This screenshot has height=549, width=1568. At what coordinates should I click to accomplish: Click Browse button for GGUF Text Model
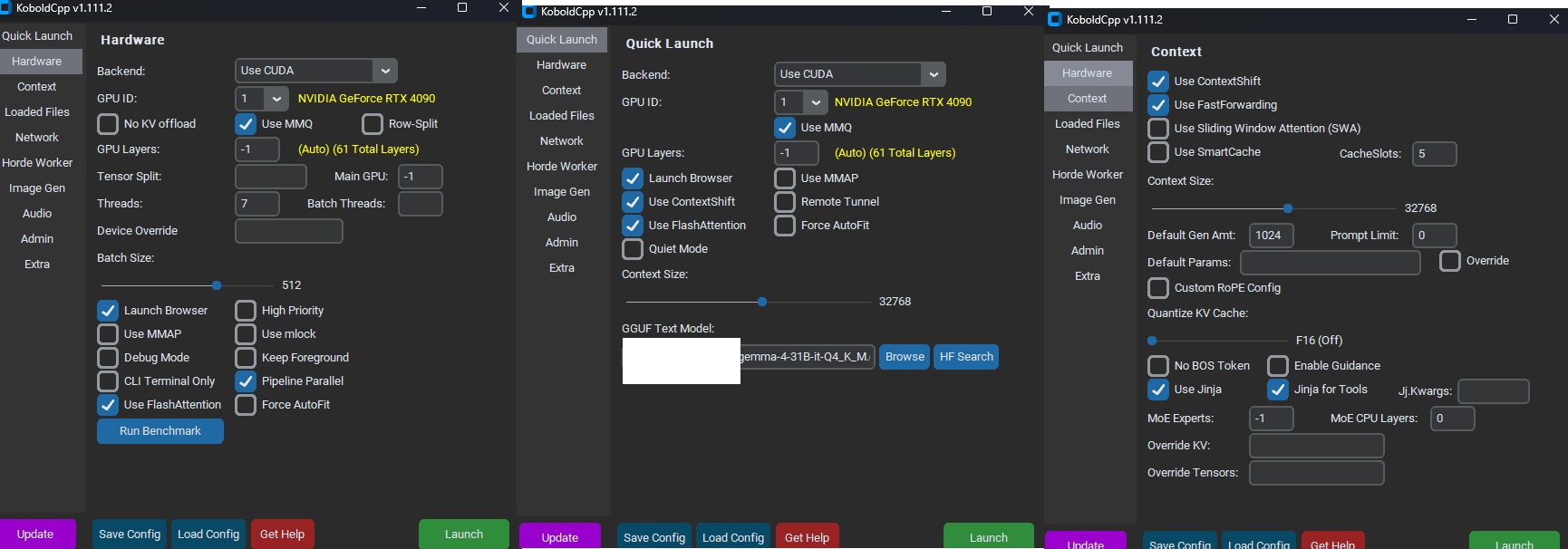pyautogui.click(x=905, y=356)
